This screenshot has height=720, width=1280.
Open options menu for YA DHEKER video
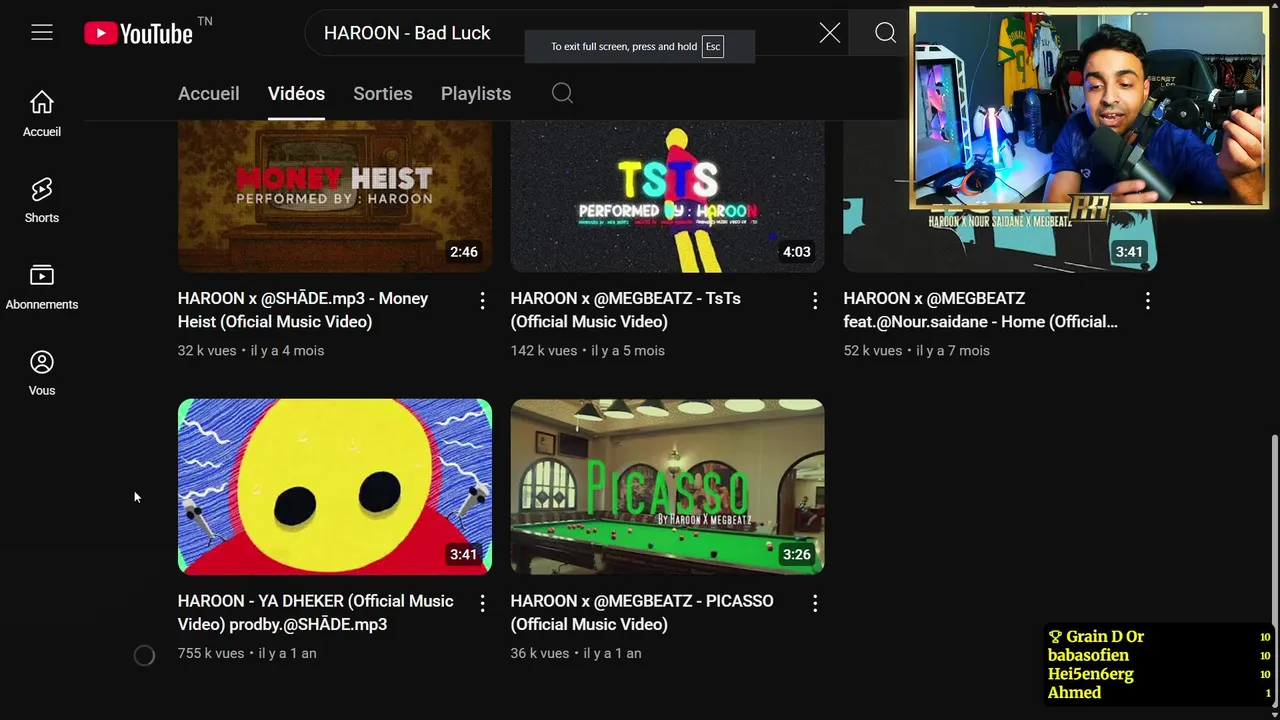pos(482,603)
